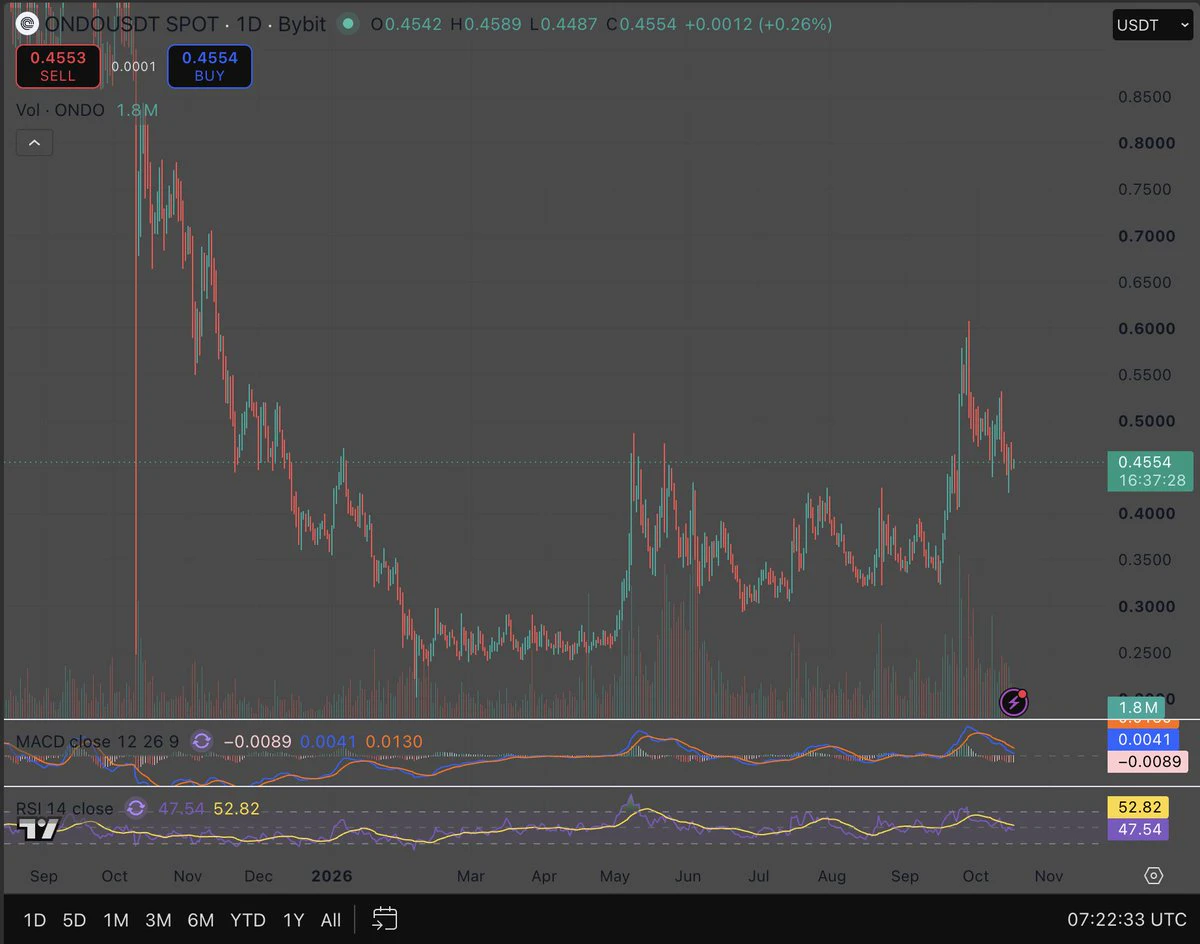Click the RSI 14 close legend
Viewport: 1200px width, 944px height.
65,808
